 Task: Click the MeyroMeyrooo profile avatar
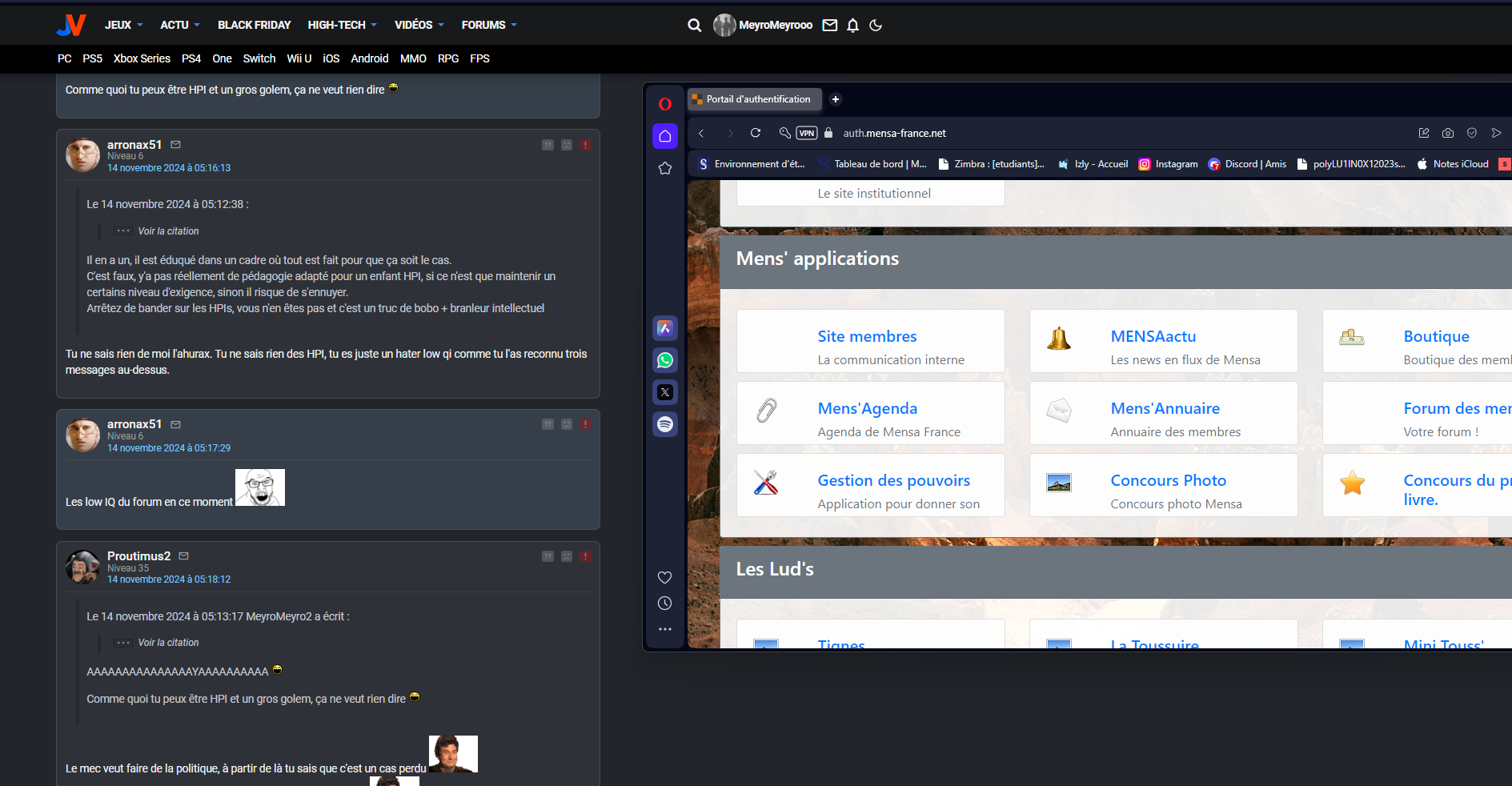click(724, 26)
